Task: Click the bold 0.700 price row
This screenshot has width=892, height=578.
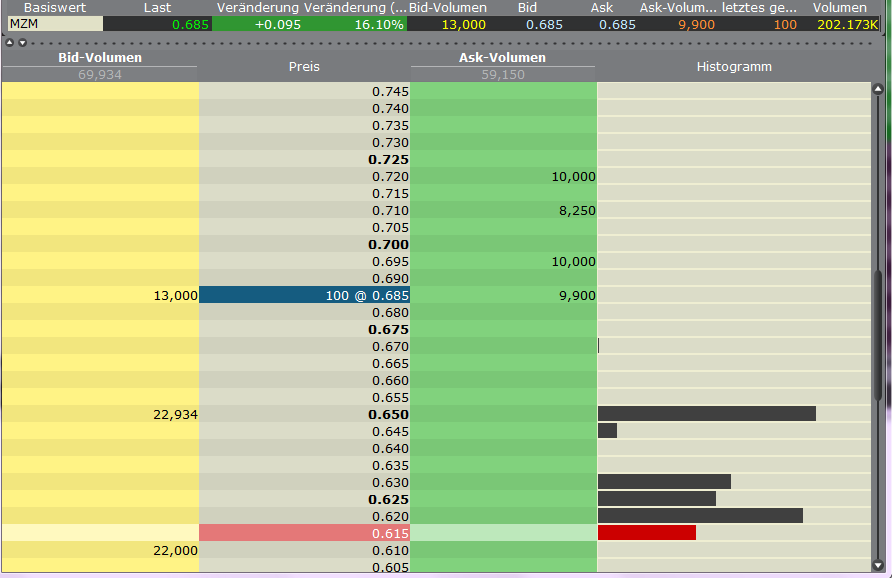Action: 304,244
